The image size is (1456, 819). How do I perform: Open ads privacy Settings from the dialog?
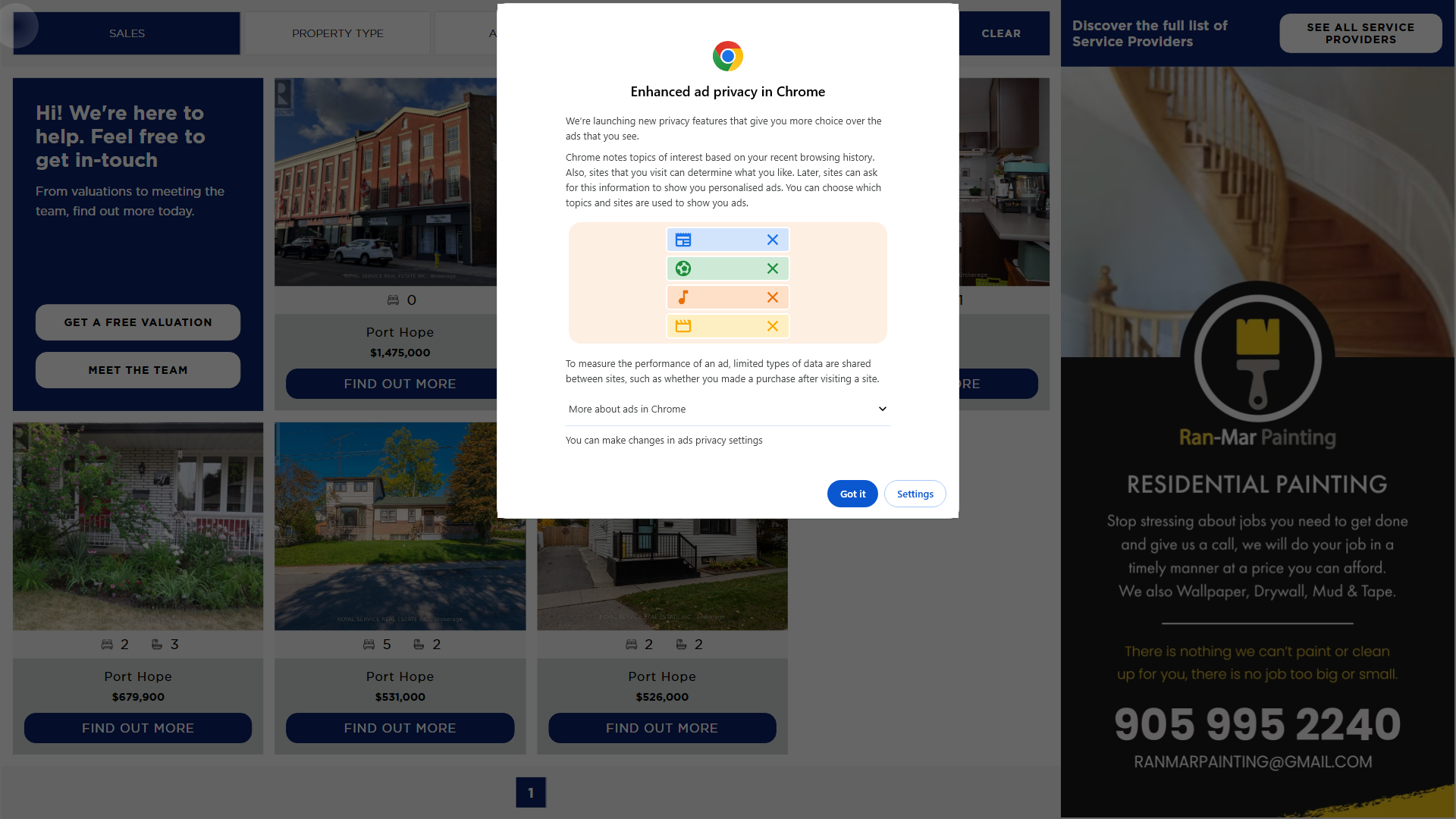pyautogui.click(x=915, y=494)
